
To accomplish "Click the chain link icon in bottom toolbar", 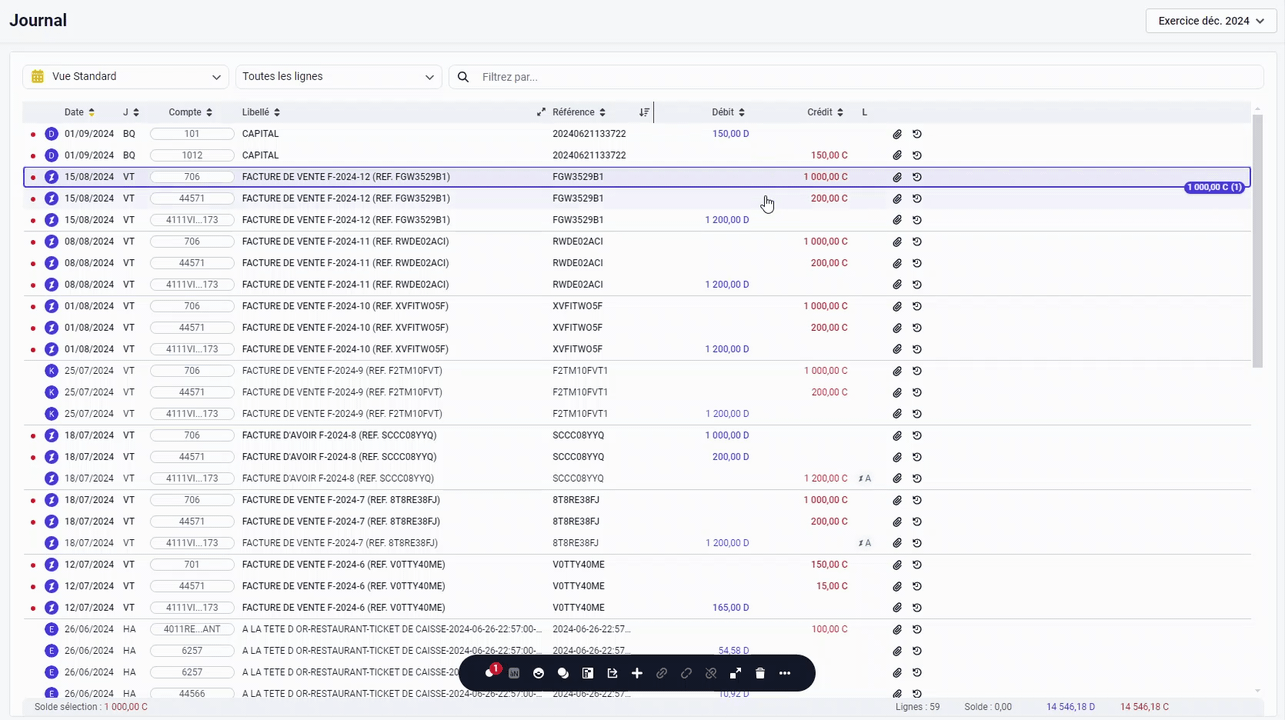I will (661, 673).
